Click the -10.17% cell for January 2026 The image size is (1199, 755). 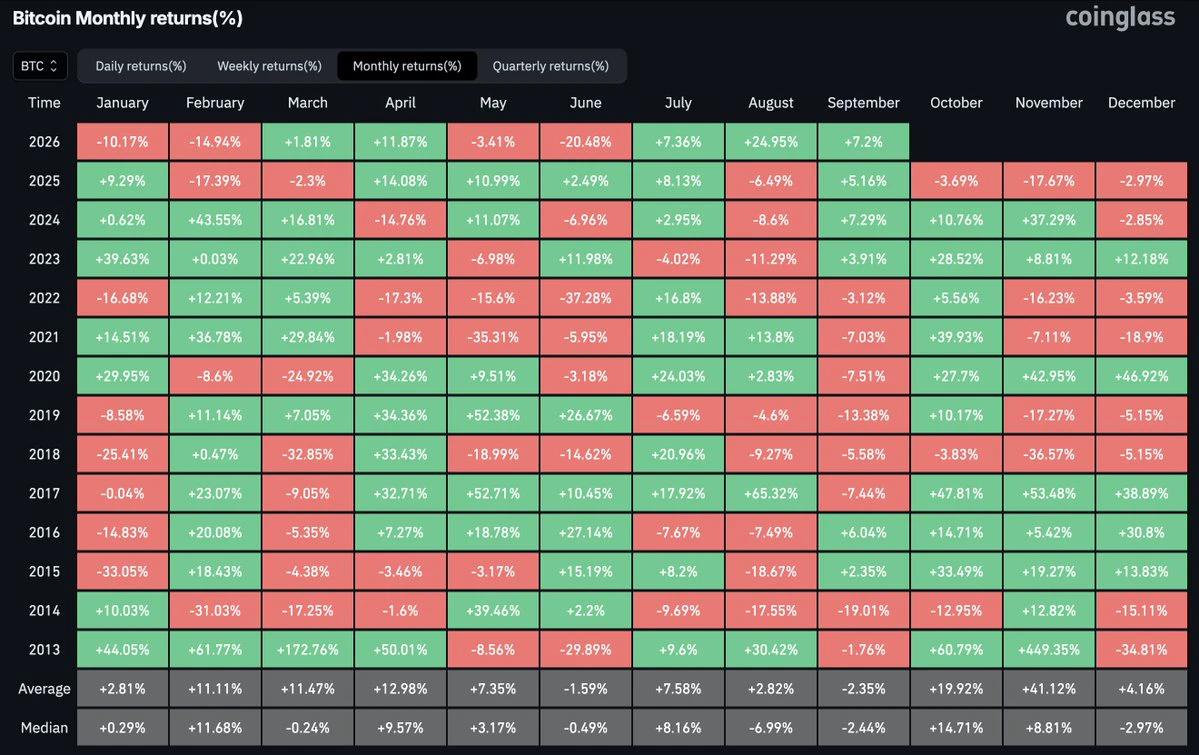tap(122, 142)
